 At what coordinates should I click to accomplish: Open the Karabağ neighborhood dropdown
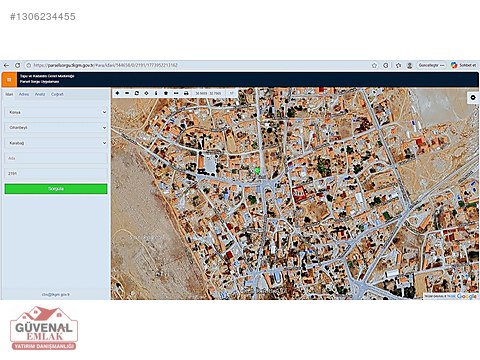point(56,143)
